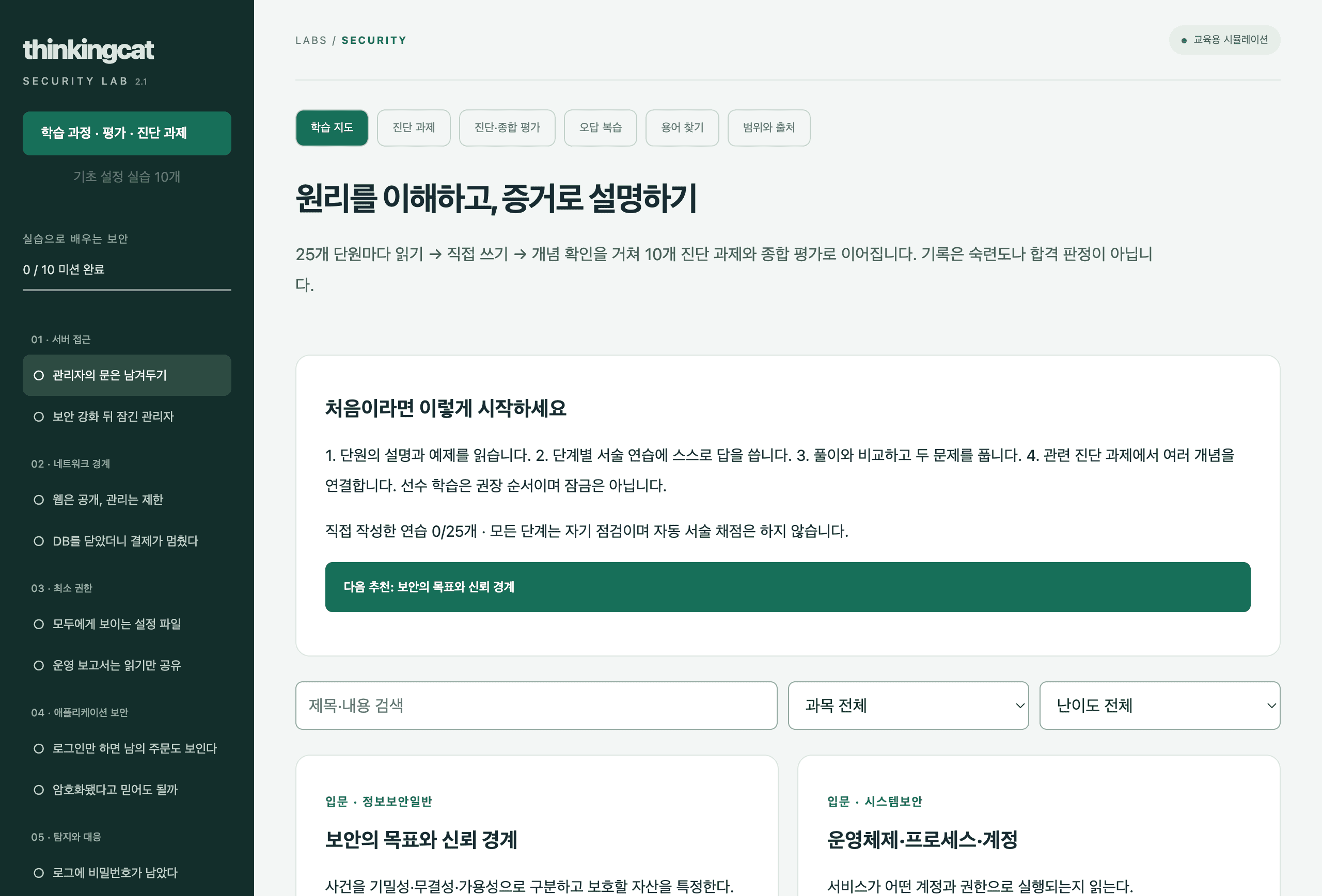Click section label 05 · 탐지와 대응
The image size is (1322, 896).
[66, 838]
